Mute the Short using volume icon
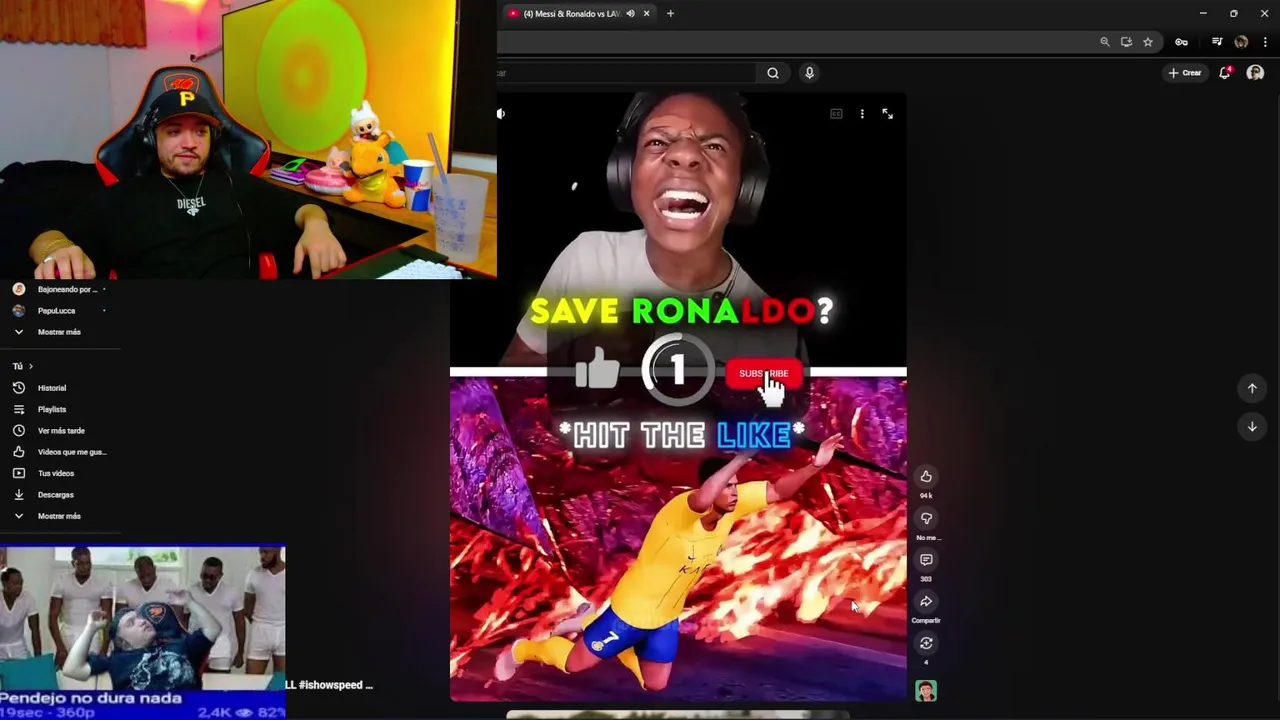This screenshot has width=1280, height=720. 501,114
